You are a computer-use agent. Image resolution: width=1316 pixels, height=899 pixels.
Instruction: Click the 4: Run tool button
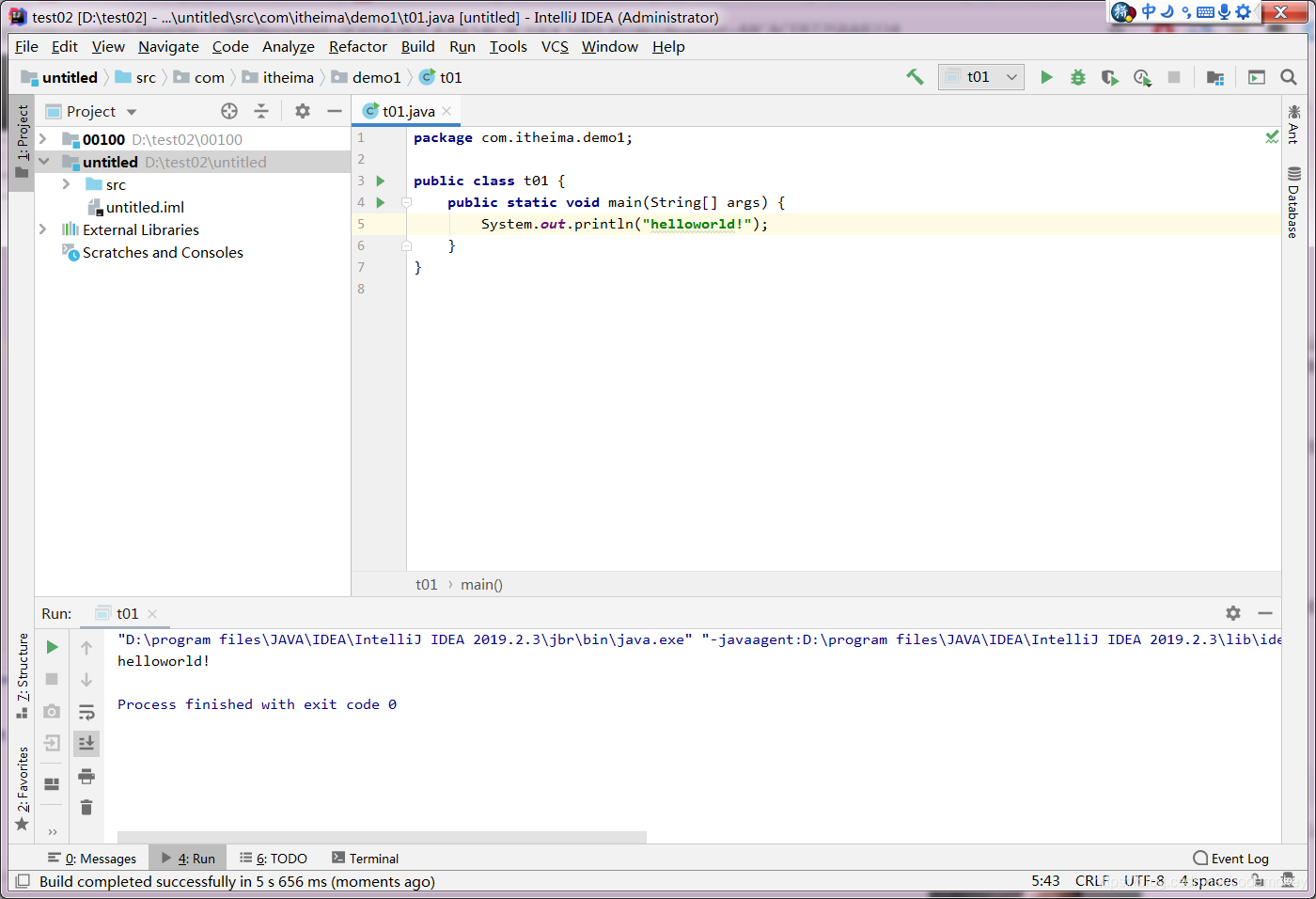click(x=188, y=859)
